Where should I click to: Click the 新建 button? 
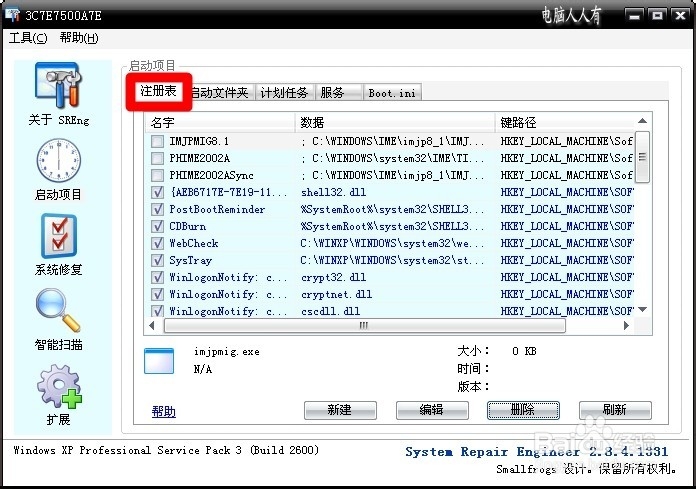[340, 410]
